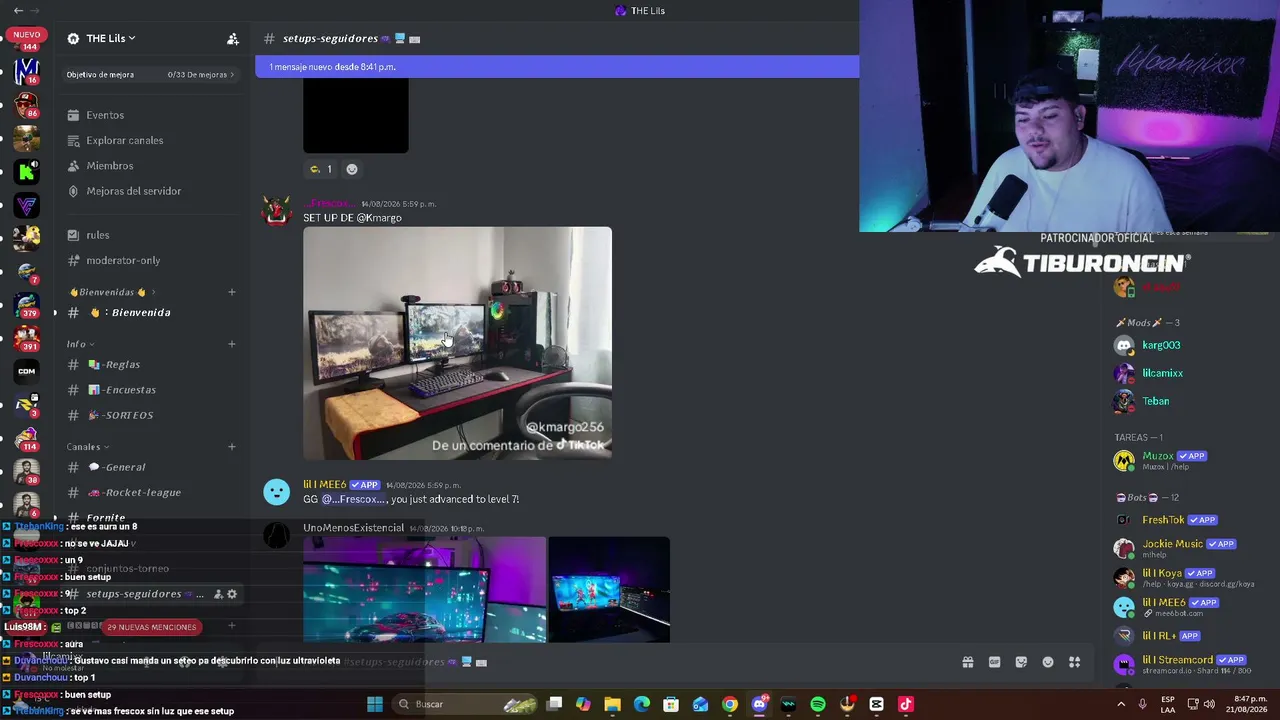The height and width of the screenshot is (720, 1280).
Task: Open the emoji picker in message bar
Action: coord(1048,662)
